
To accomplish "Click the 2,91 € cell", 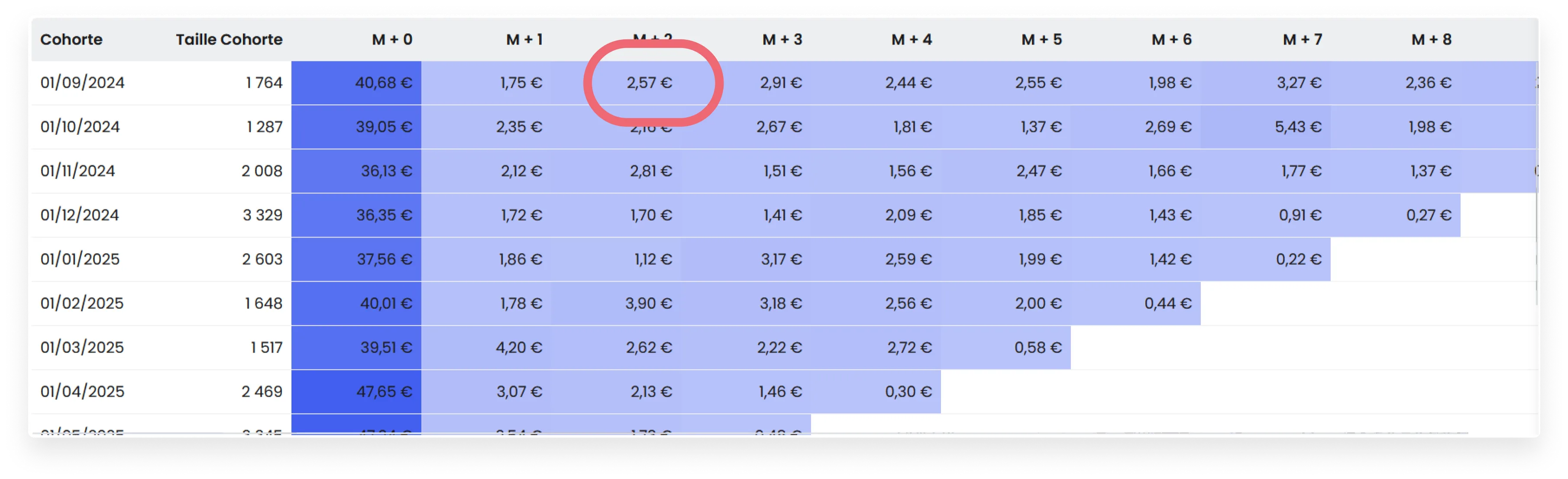I will tap(746, 83).
